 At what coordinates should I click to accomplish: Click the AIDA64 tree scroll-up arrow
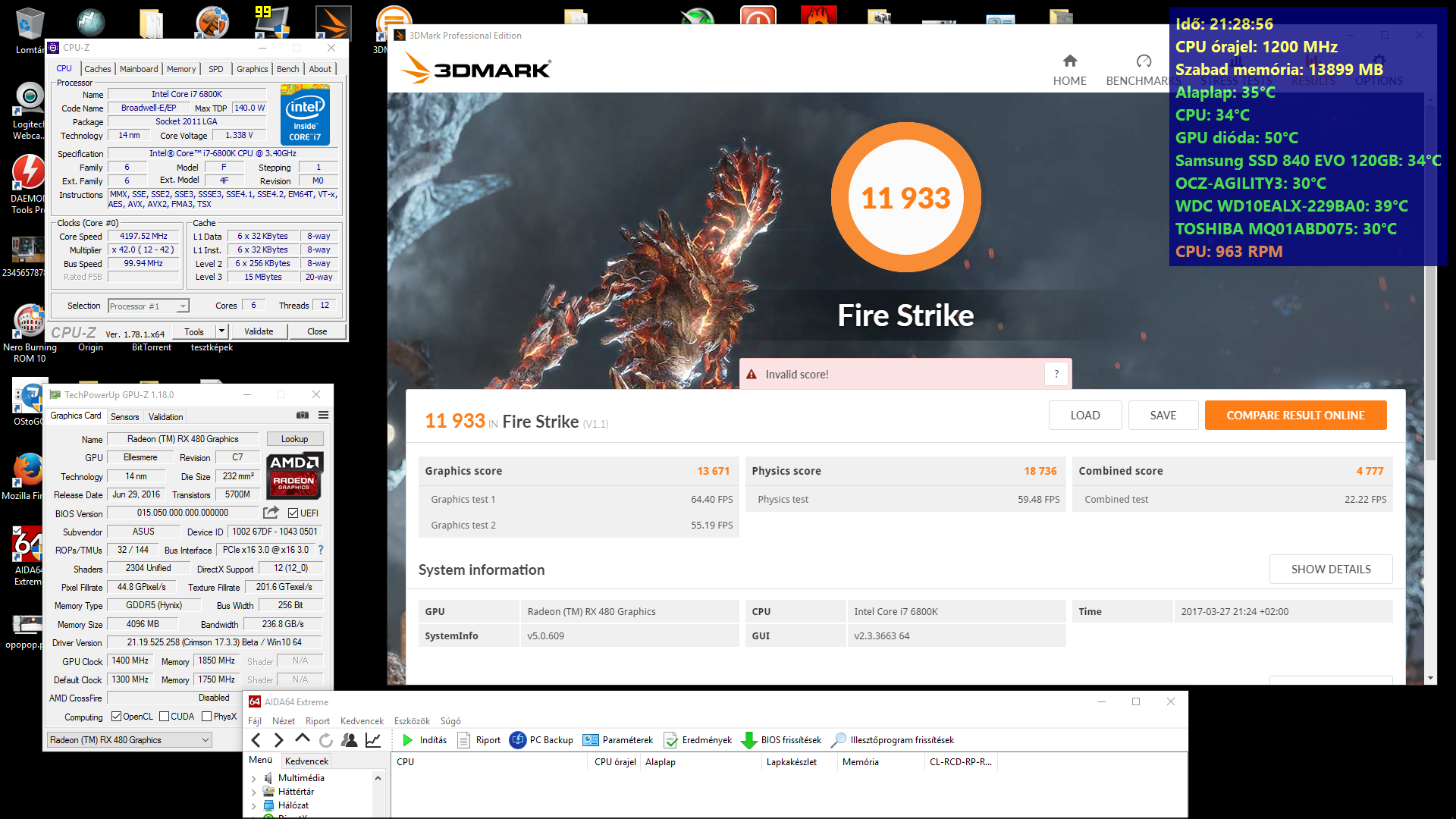(x=378, y=778)
